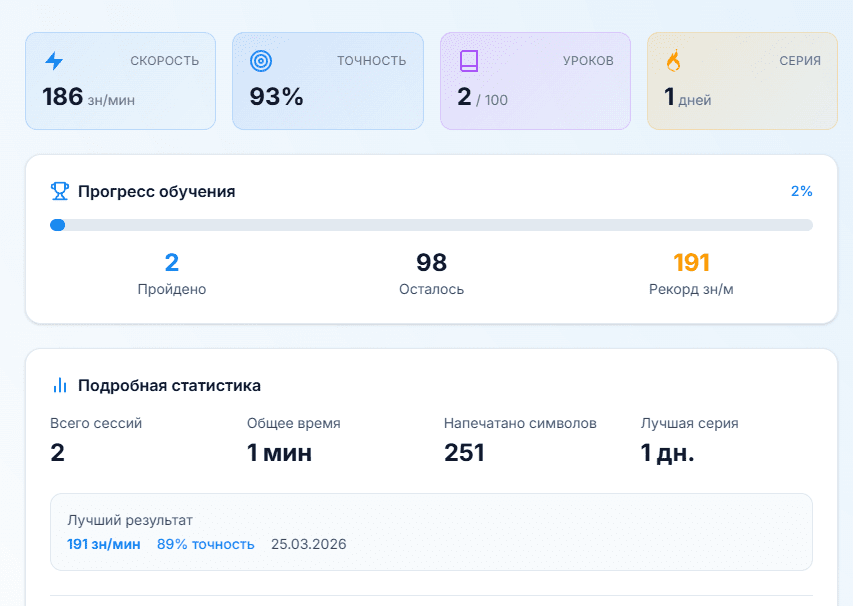Screen dimensions: 853x606
Task: Click the lightning bolt speed icon
Action: click(x=54, y=60)
